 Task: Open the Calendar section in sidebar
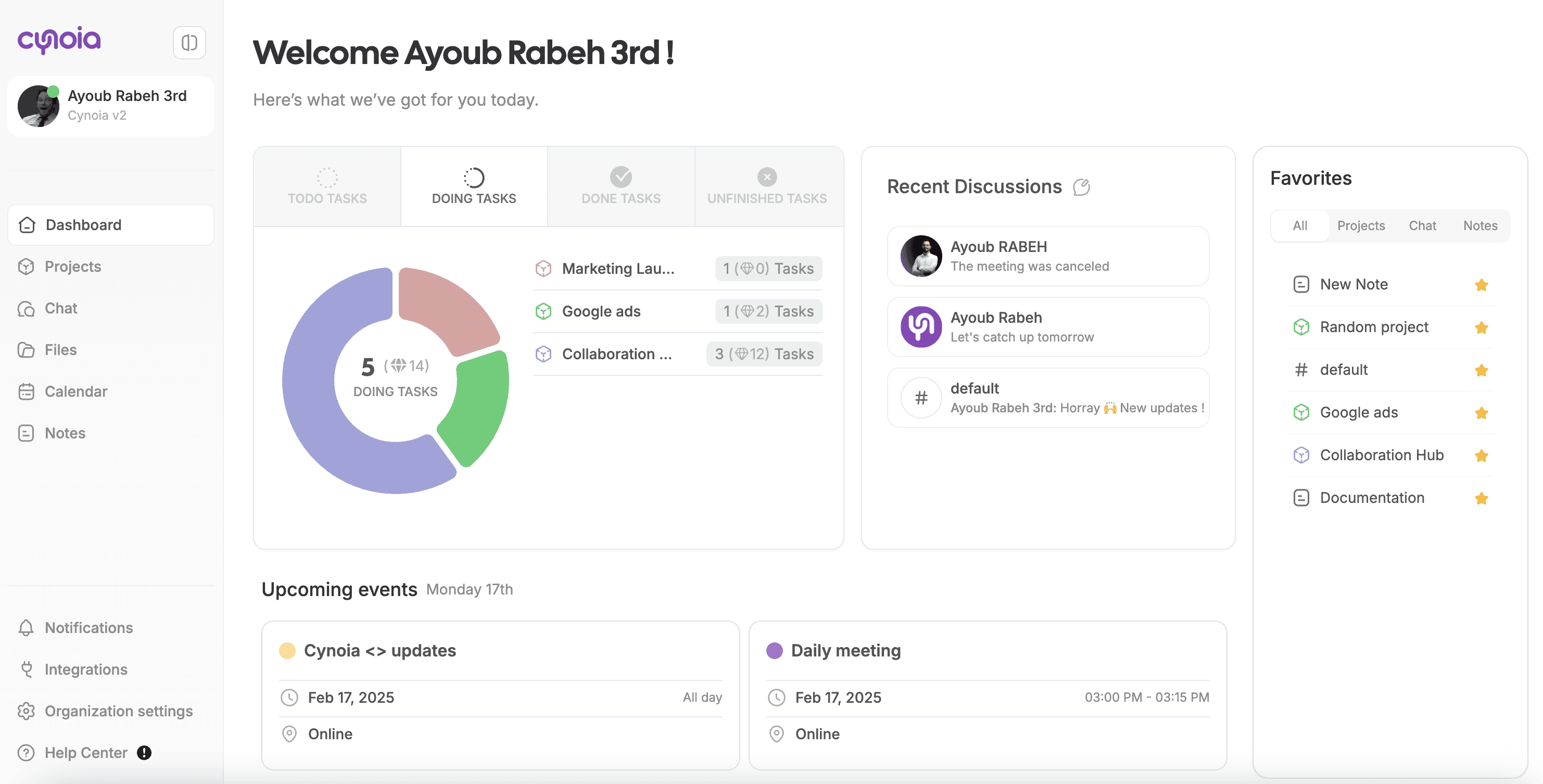coord(75,391)
